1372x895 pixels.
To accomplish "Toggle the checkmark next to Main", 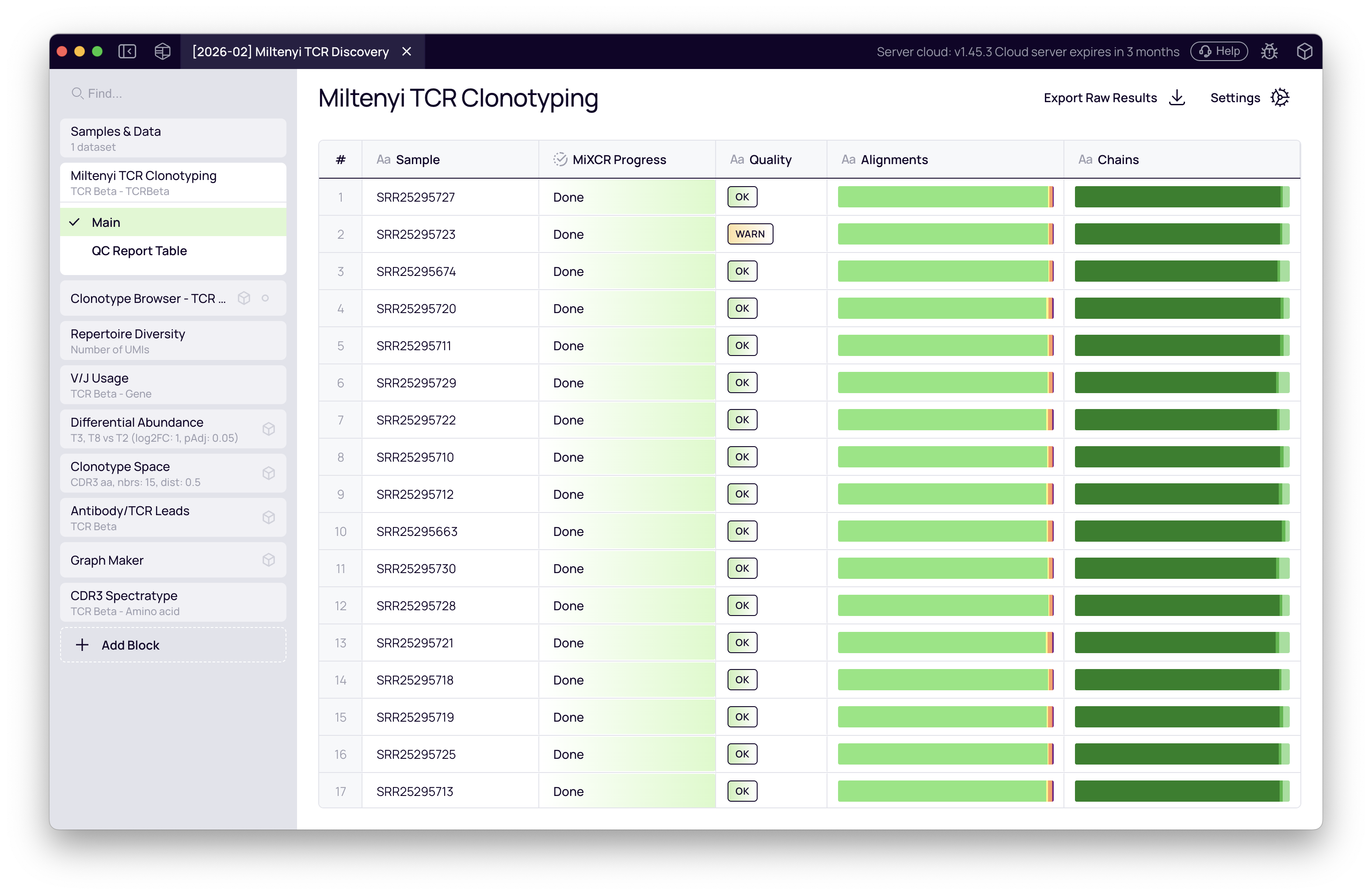I will [x=74, y=222].
